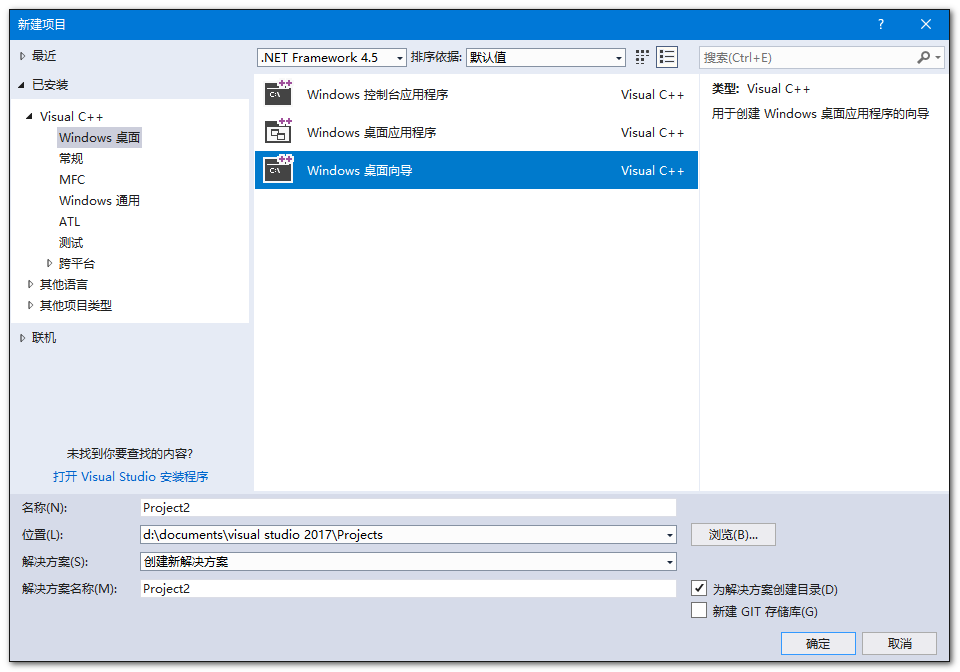Switch to list view mode

667,57
